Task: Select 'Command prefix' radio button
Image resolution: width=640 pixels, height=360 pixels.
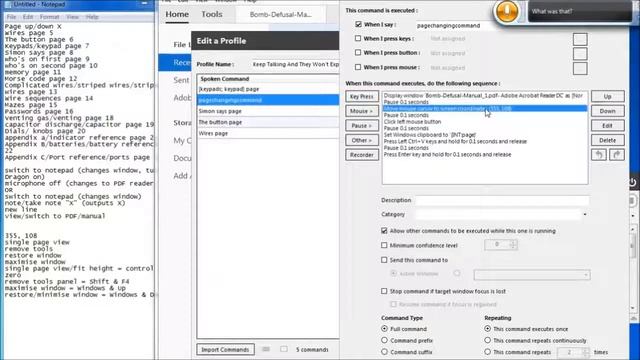Action: [384, 340]
